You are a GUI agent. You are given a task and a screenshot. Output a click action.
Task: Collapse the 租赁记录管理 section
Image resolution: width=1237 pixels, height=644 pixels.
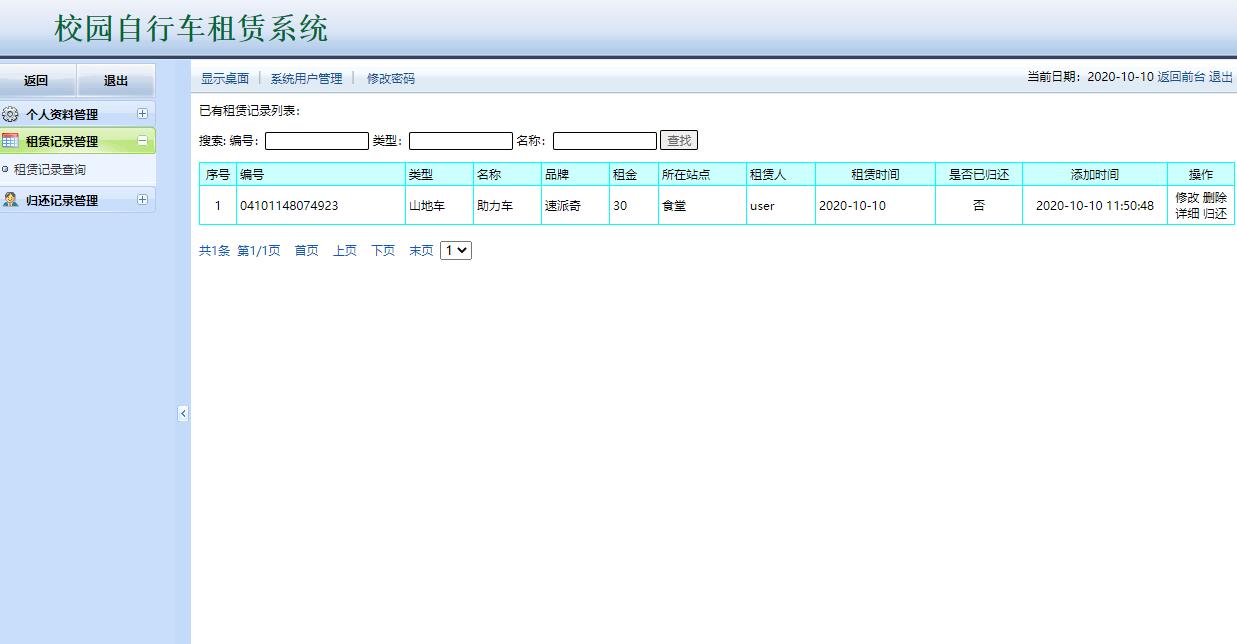click(143, 140)
